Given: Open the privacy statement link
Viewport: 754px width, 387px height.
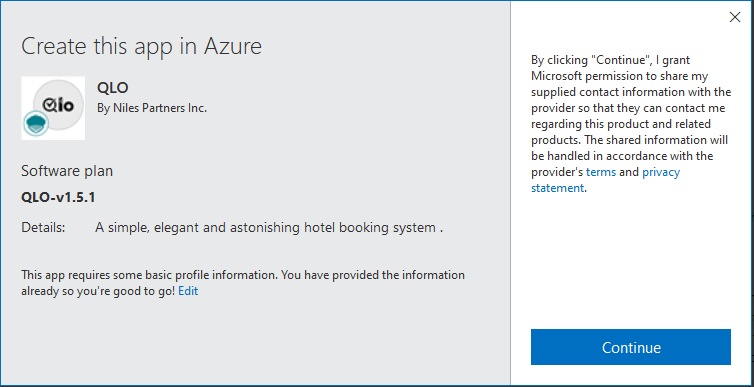Looking at the screenshot, I should coord(605,180).
